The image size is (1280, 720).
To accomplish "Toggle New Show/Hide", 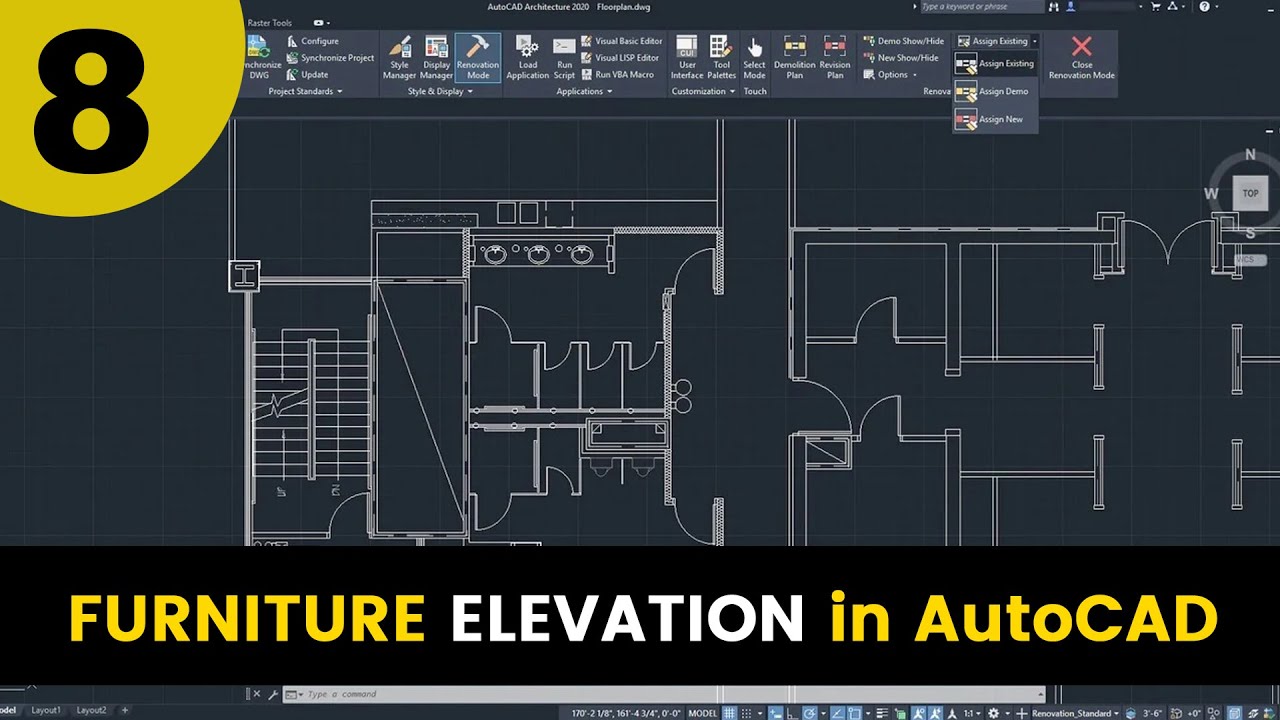I will (x=900, y=58).
